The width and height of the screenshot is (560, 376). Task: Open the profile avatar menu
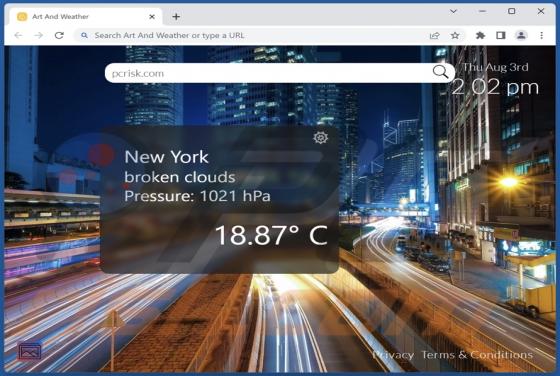point(521,35)
